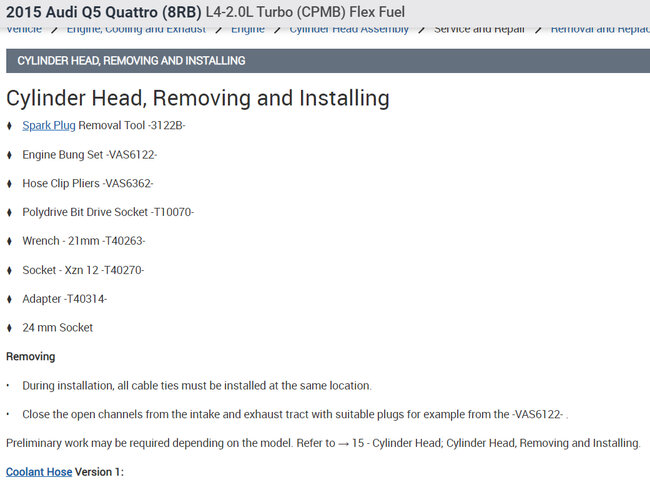Select text Adapter -T40314-
Image resolution: width=650 pixels, height=485 pixels.
coord(65,299)
